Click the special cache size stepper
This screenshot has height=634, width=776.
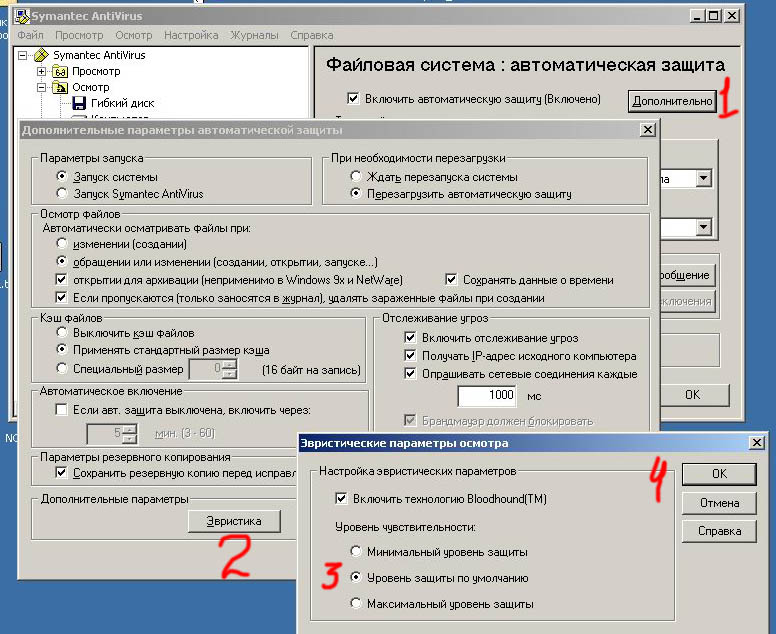click(x=230, y=369)
